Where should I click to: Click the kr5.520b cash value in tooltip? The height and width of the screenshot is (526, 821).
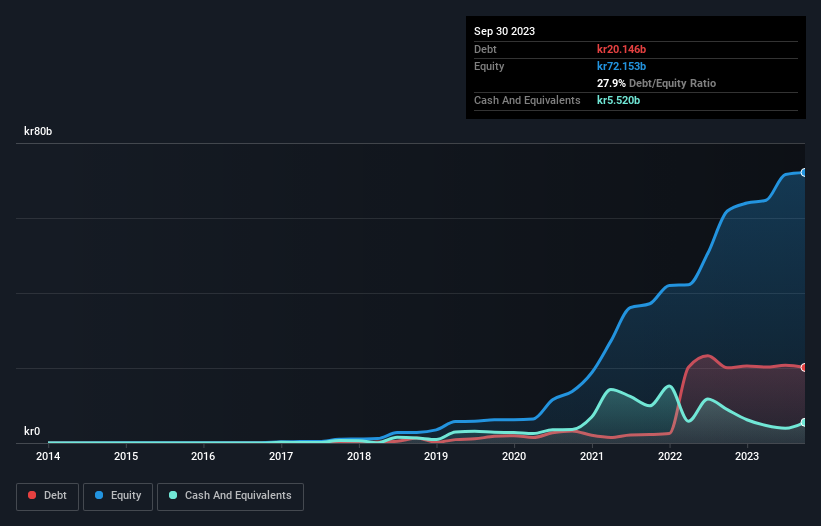tap(618, 100)
